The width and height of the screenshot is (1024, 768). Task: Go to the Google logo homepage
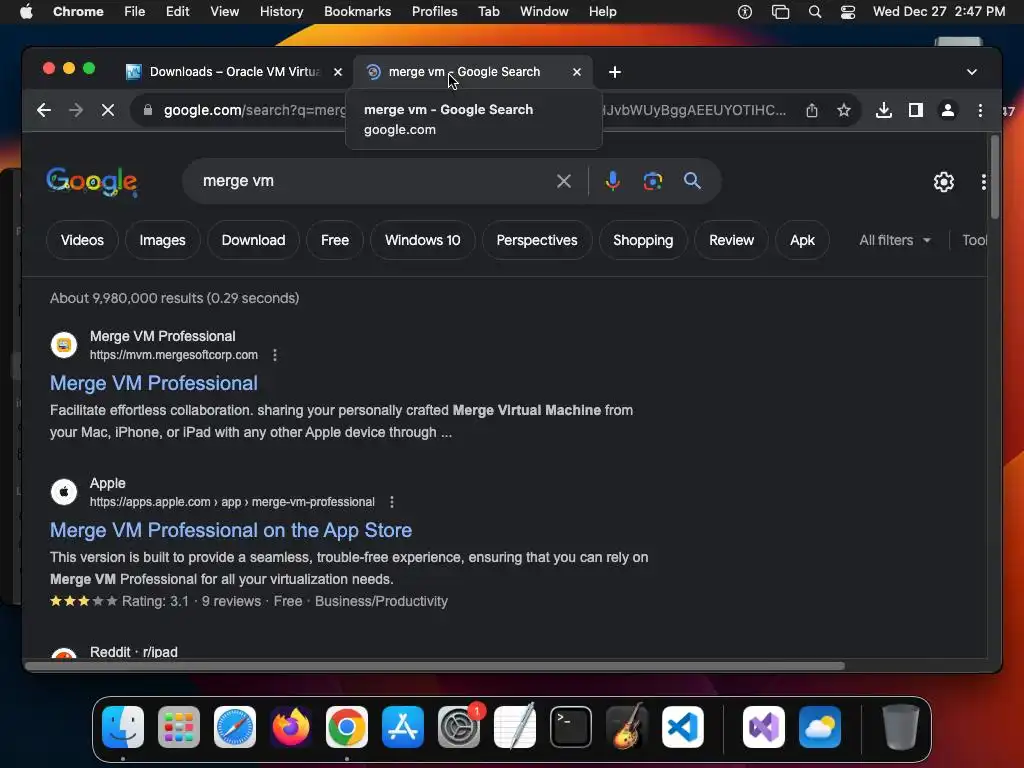click(x=91, y=181)
